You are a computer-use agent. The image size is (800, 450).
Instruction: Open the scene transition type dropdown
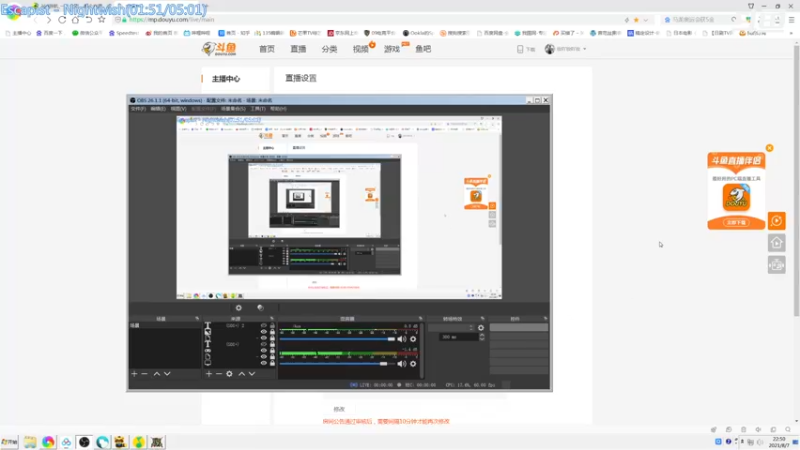(451, 328)
